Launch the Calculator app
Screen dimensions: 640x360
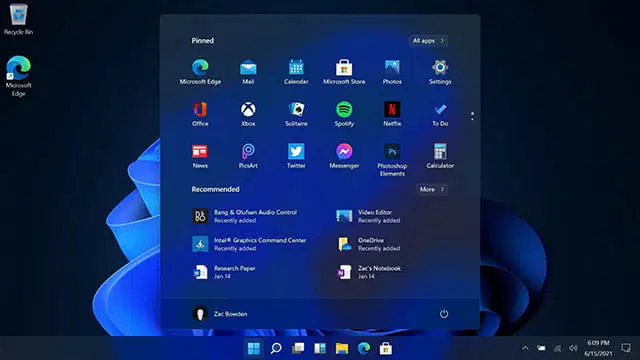point(440,156)
